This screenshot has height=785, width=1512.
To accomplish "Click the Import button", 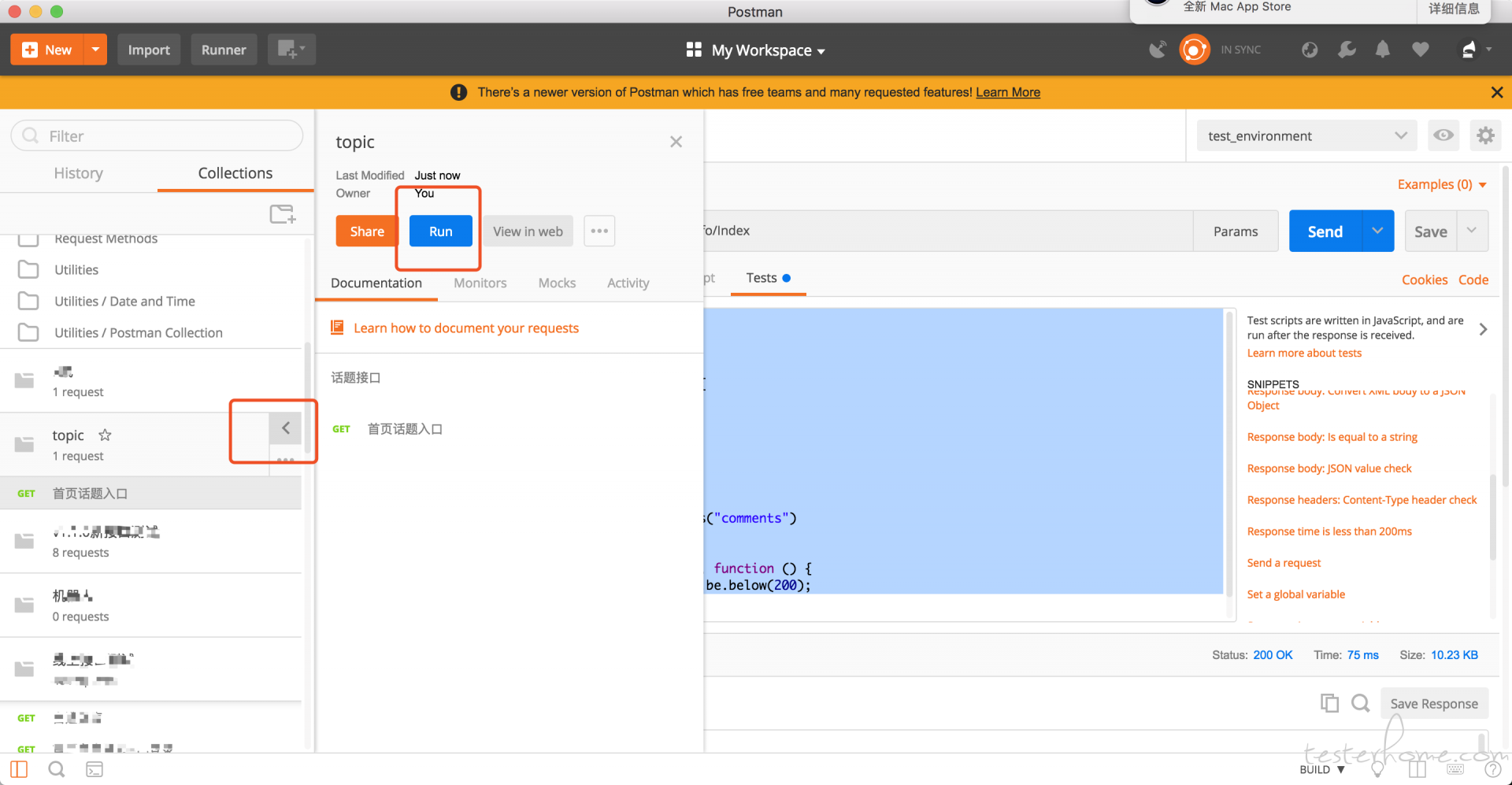I will (149, 50).
